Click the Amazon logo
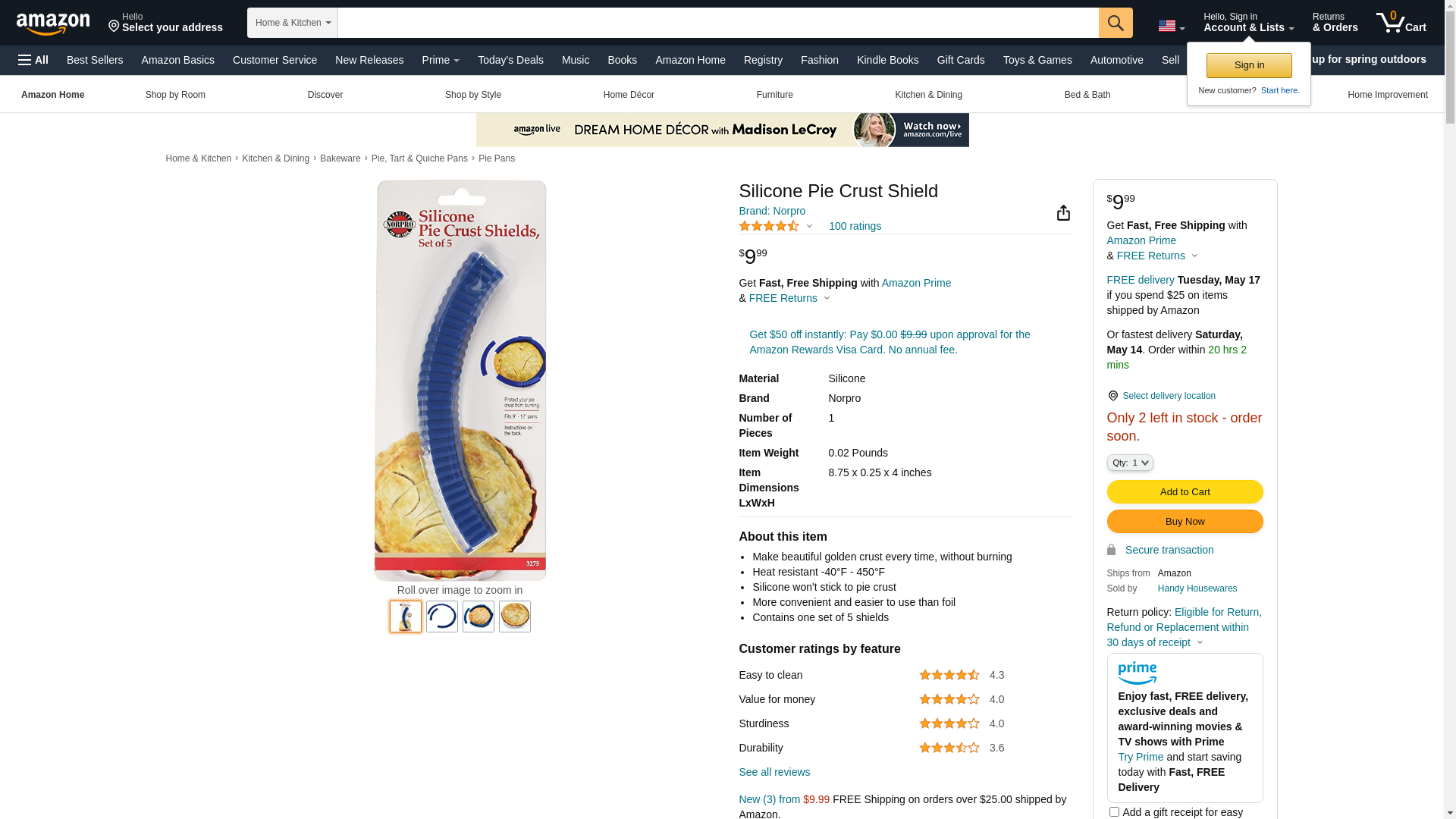 [53, 24]
